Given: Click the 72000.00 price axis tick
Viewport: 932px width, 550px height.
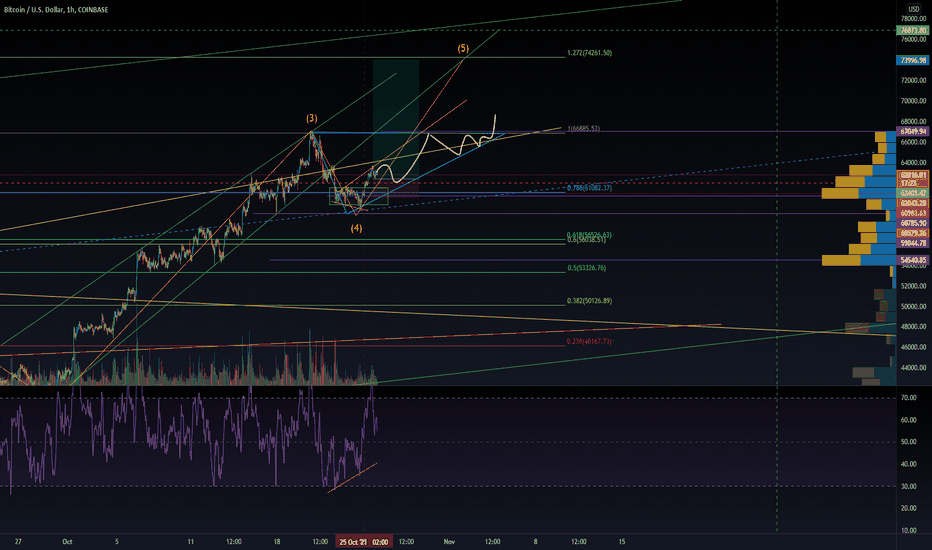Looking at the screenshot, I should click(x=913, y=80).
